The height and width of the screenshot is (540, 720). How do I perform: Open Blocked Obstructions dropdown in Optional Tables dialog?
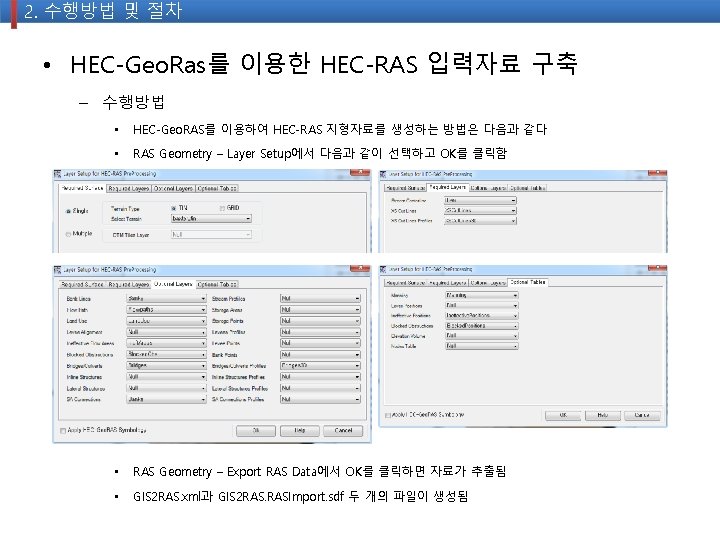point(482,326)
